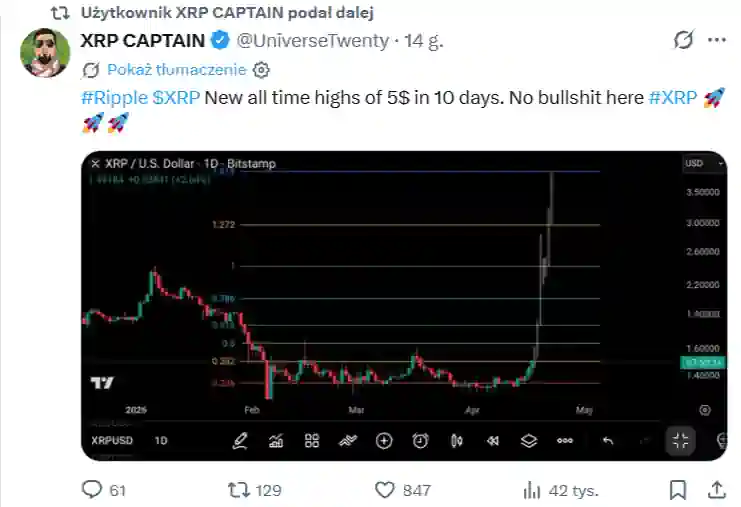This screenshot has height=507, width=741.
Task: Select the chart drawing pencil tool
Action: [240, 440]
